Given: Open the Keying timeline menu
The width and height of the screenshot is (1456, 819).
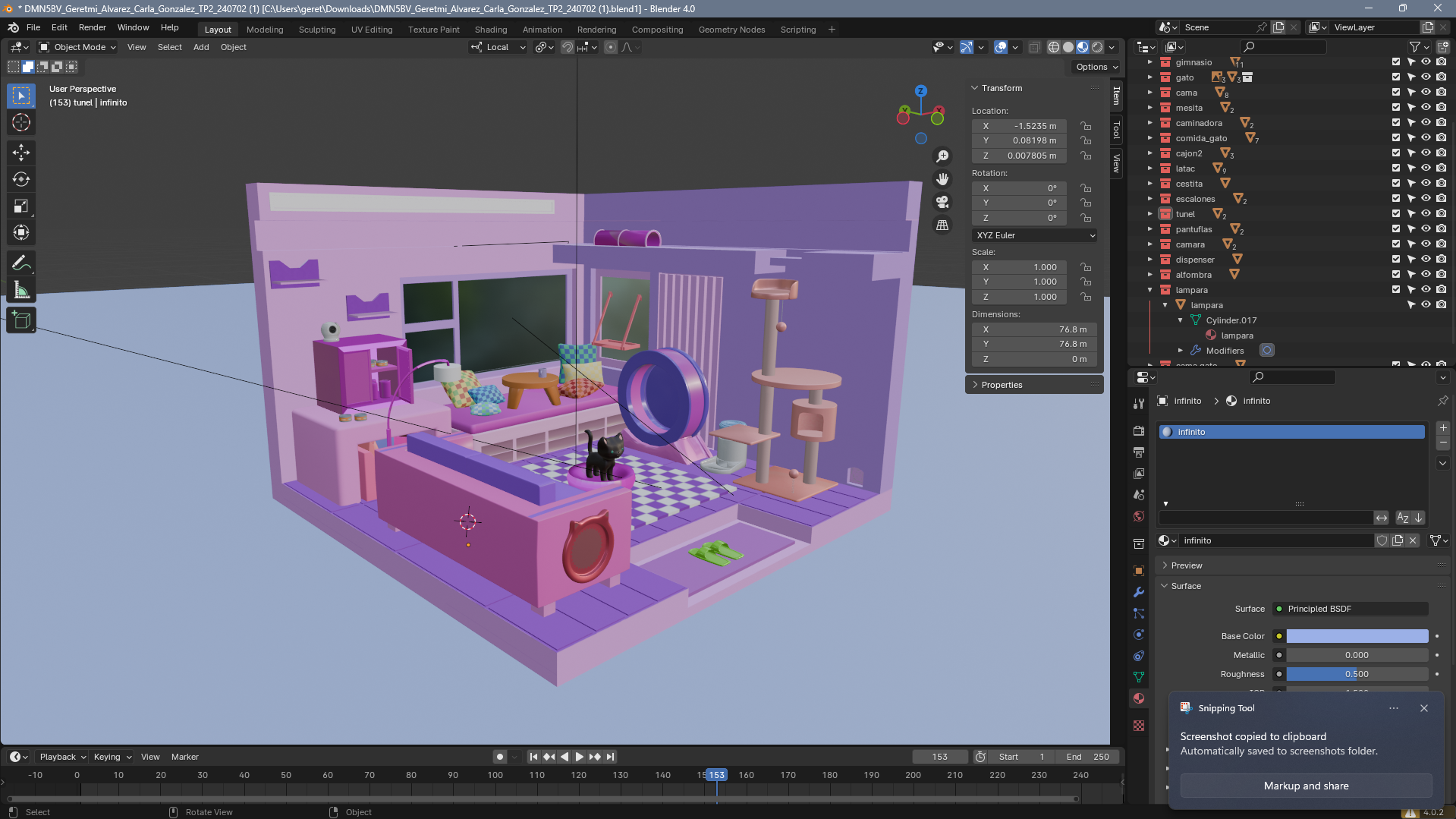Looking at the screenshot, I should [112, 757].
